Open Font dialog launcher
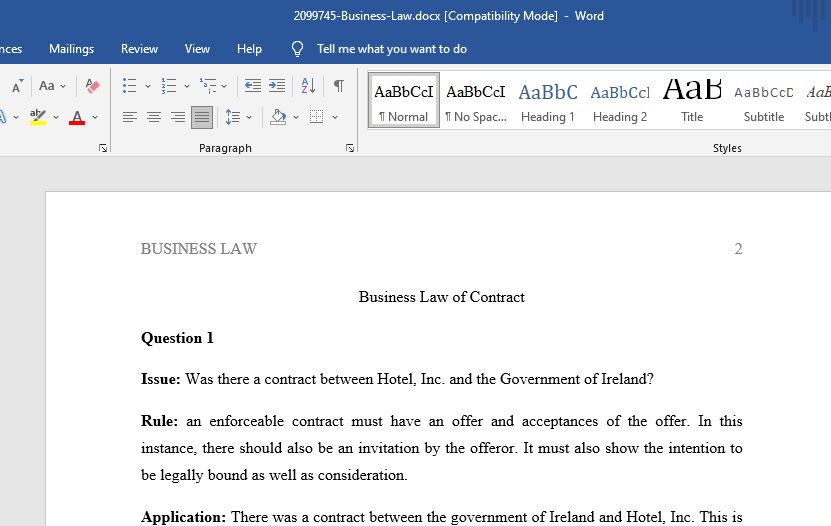The width and height of the screenshot is (831, 526). [103, 148]
